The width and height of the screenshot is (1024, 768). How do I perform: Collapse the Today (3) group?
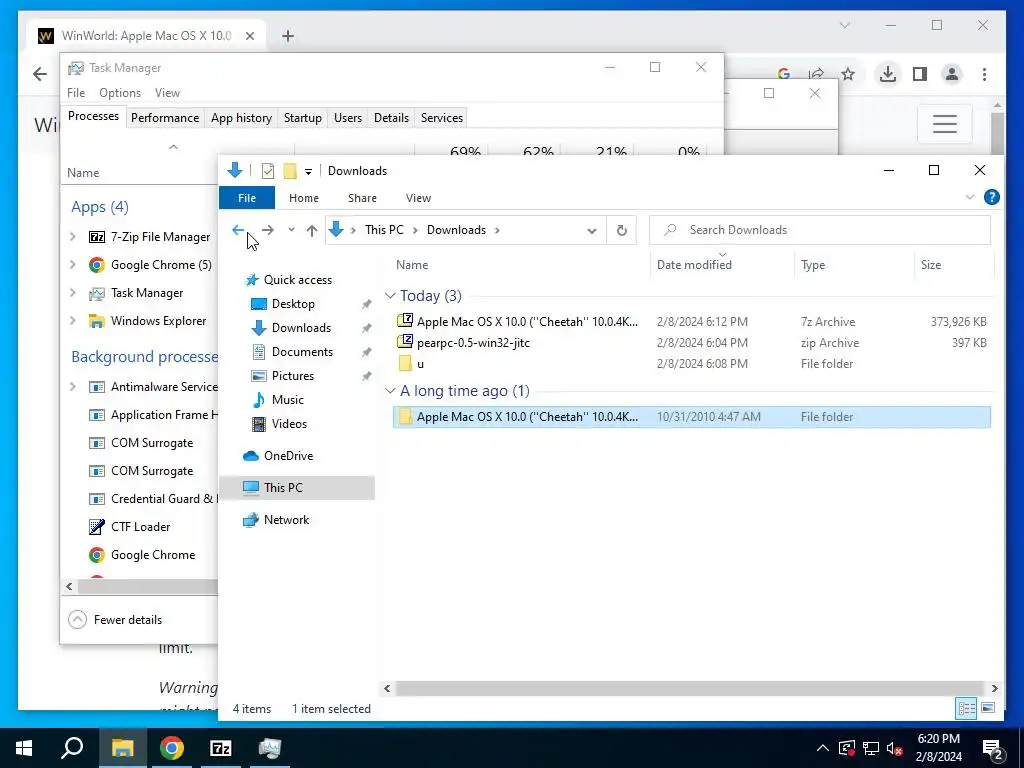coord(390,296)
